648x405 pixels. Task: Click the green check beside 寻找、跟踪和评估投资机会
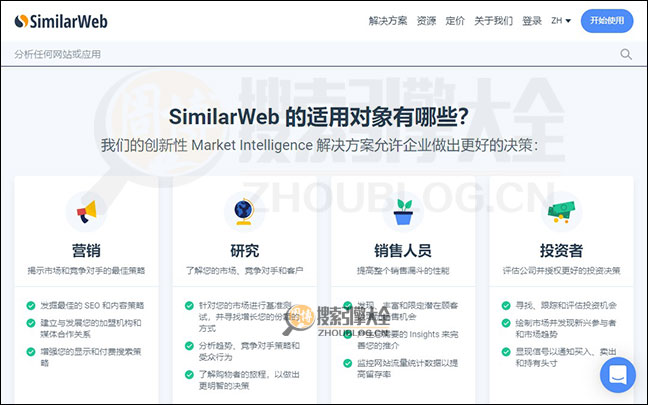[x=506, y=305]
